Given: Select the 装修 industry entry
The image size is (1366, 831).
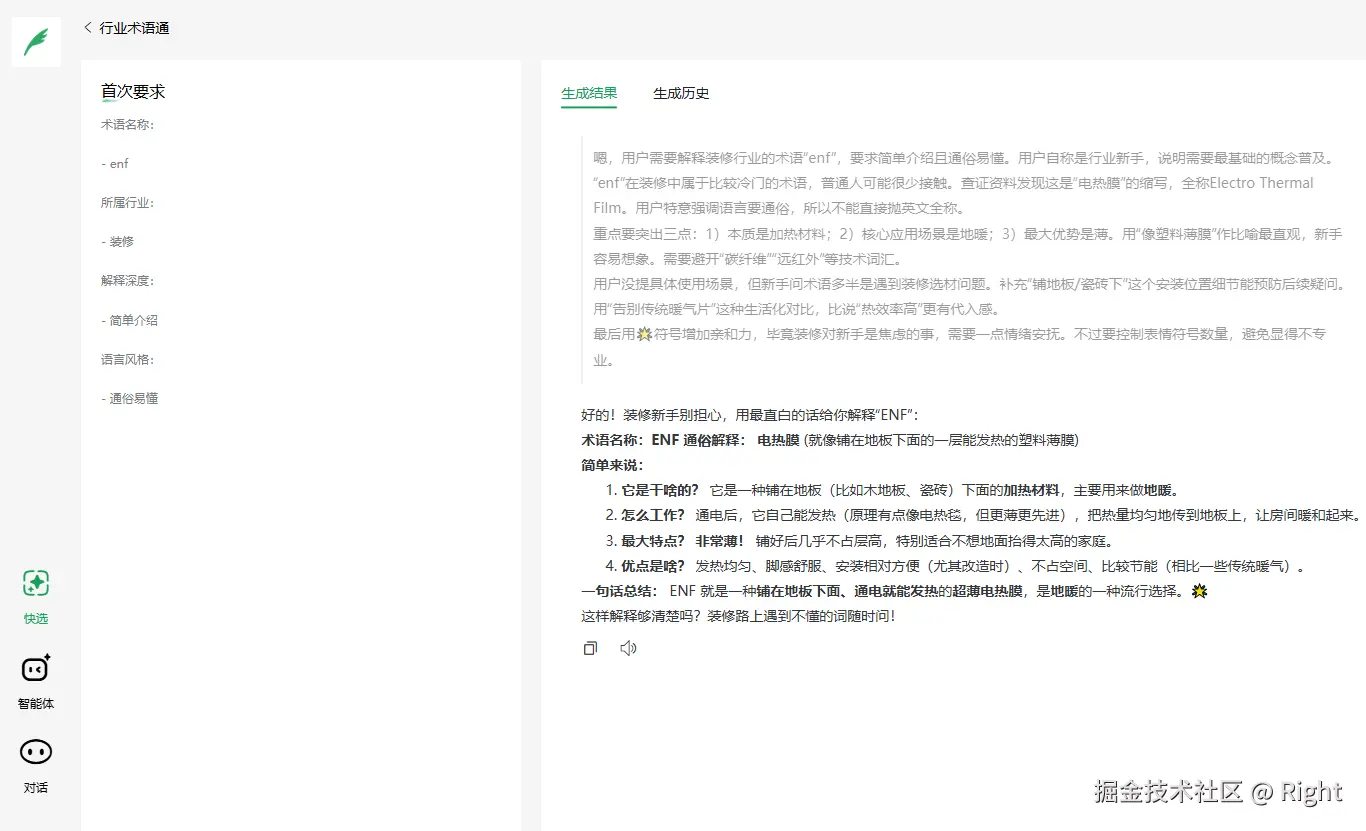Looking at the screenshot, I should [120, 241].
